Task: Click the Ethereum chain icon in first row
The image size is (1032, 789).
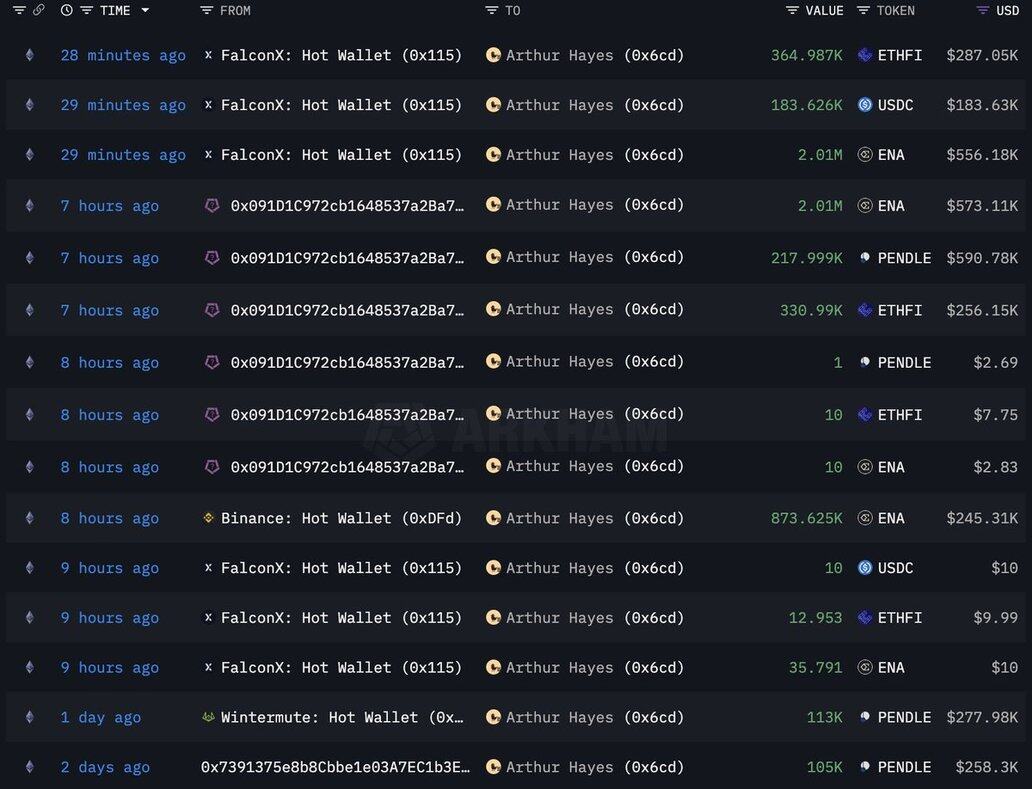Action: (29, 55)
